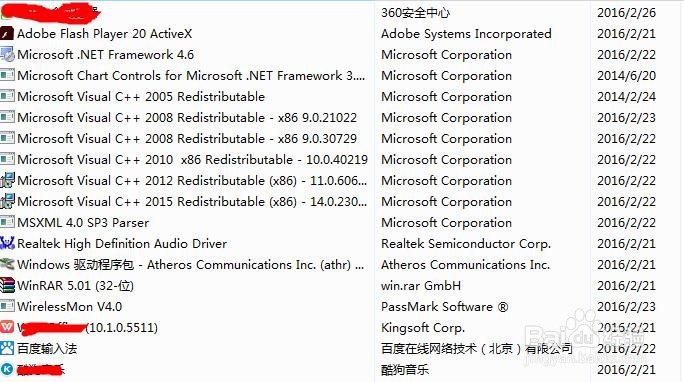Click the Realtek High Definition Audio Driver icon
The image size is (684, 382).
point(7,243)
